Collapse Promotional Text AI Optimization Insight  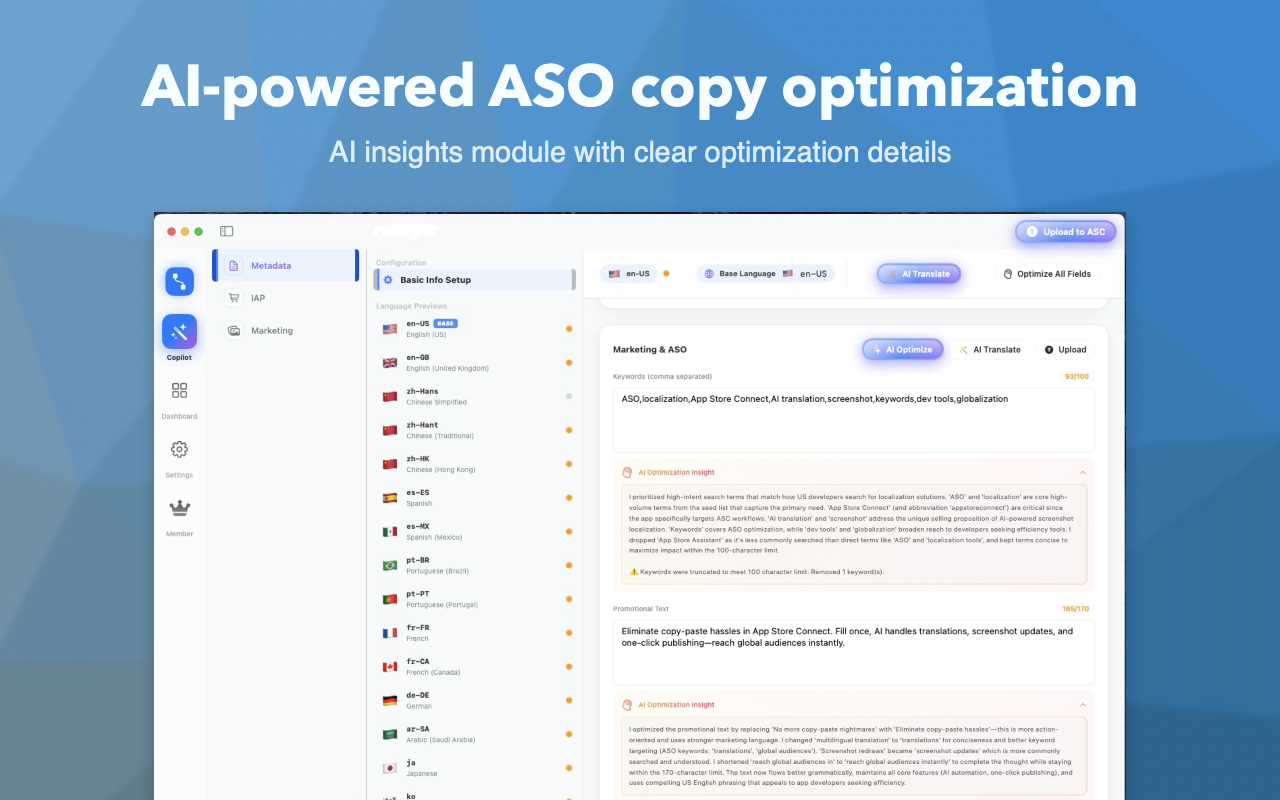click(1082, 704)
